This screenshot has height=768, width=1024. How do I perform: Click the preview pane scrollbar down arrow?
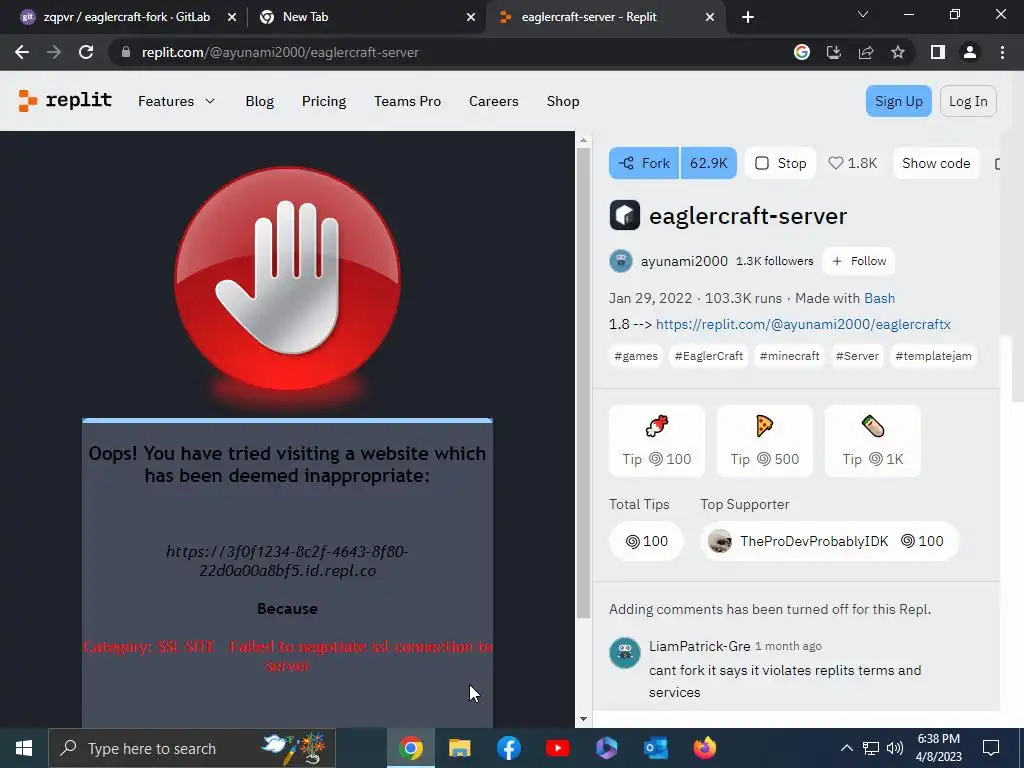click(583, 720)
